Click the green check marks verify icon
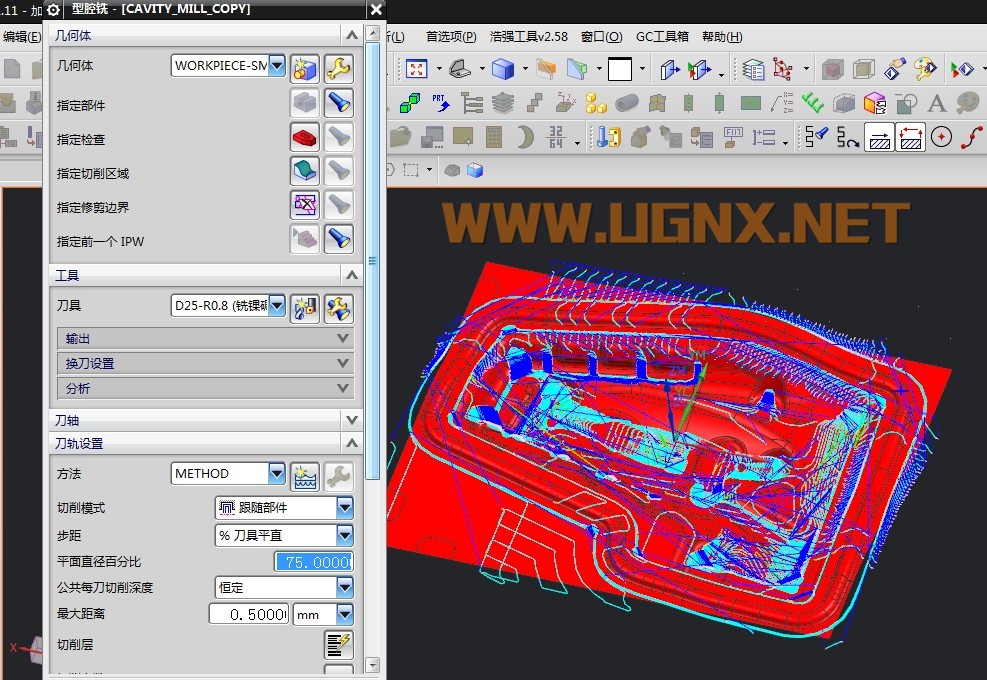The height and width of the screenshot is (680, 987). [813, 103]
